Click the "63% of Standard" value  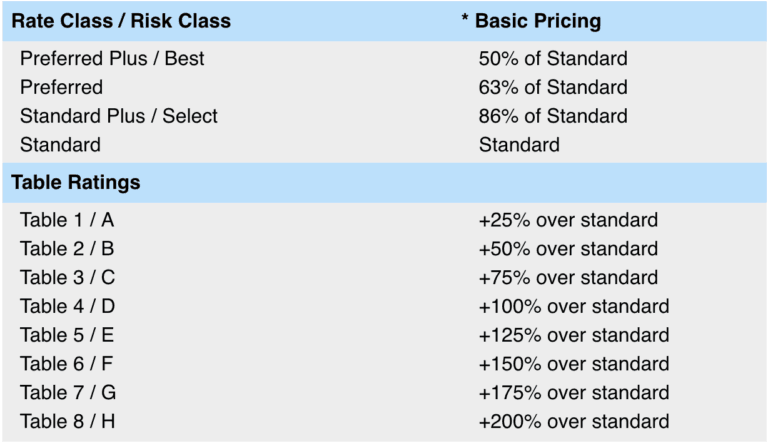(x=553, y=87)
